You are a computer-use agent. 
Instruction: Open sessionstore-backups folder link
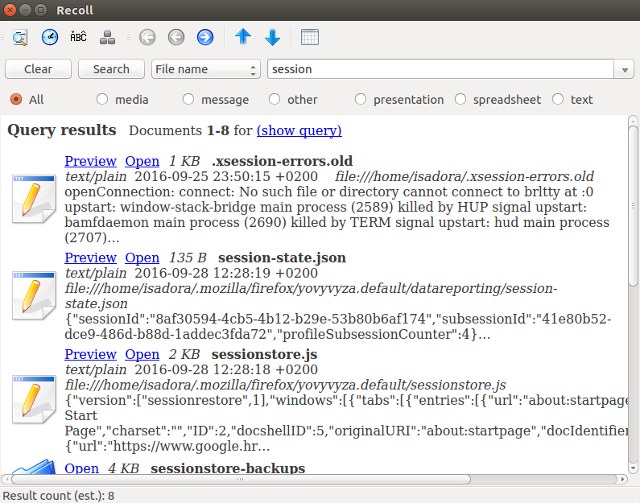(82, 468)
